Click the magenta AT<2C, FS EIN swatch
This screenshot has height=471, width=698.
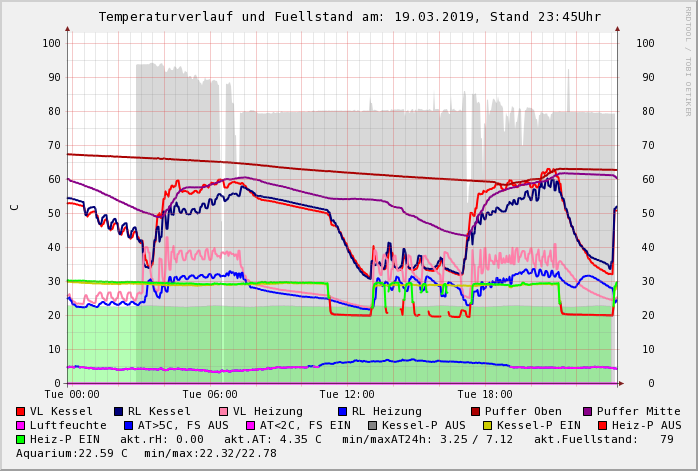pos(251,426)
